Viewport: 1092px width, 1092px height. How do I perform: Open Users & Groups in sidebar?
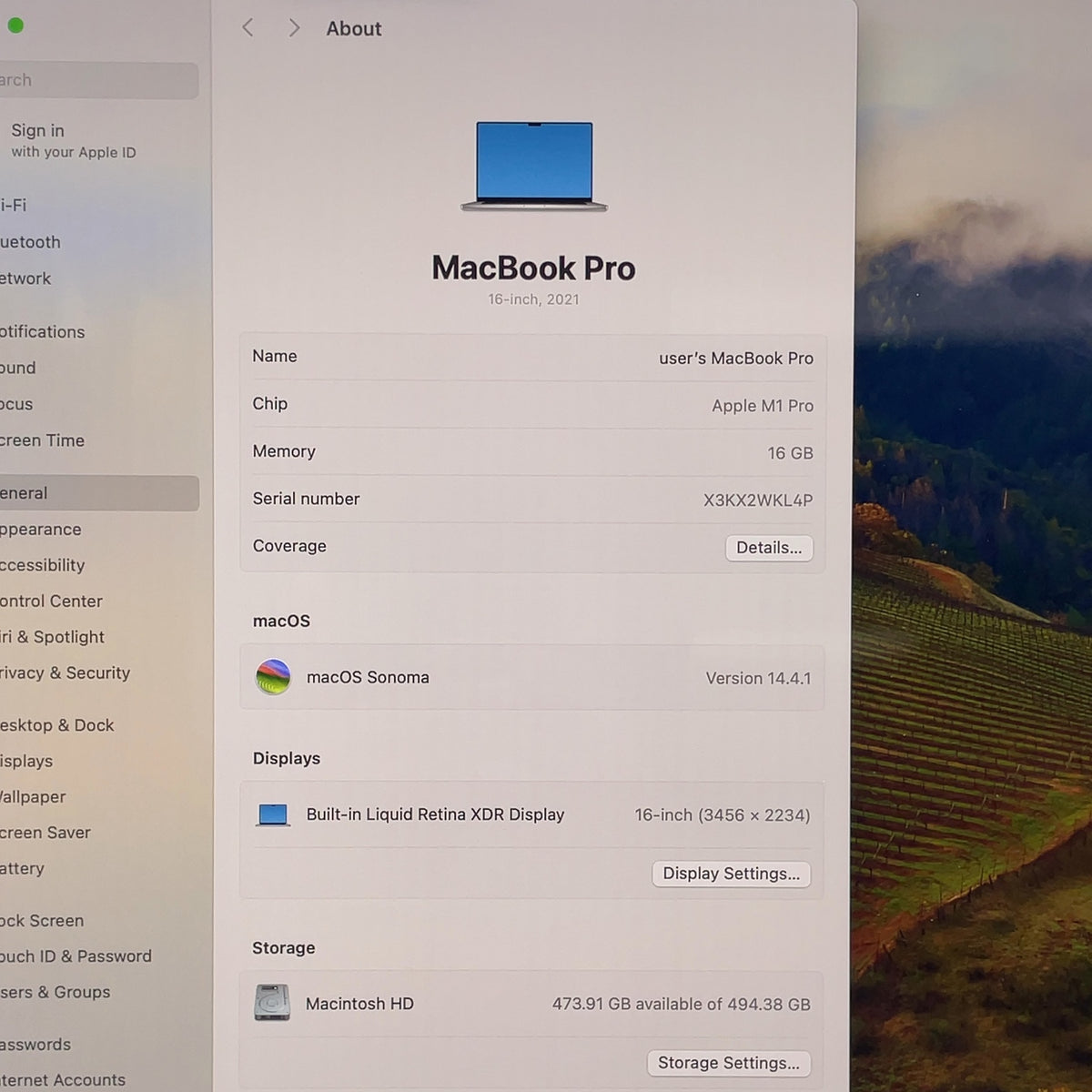[x=98, y=993]
